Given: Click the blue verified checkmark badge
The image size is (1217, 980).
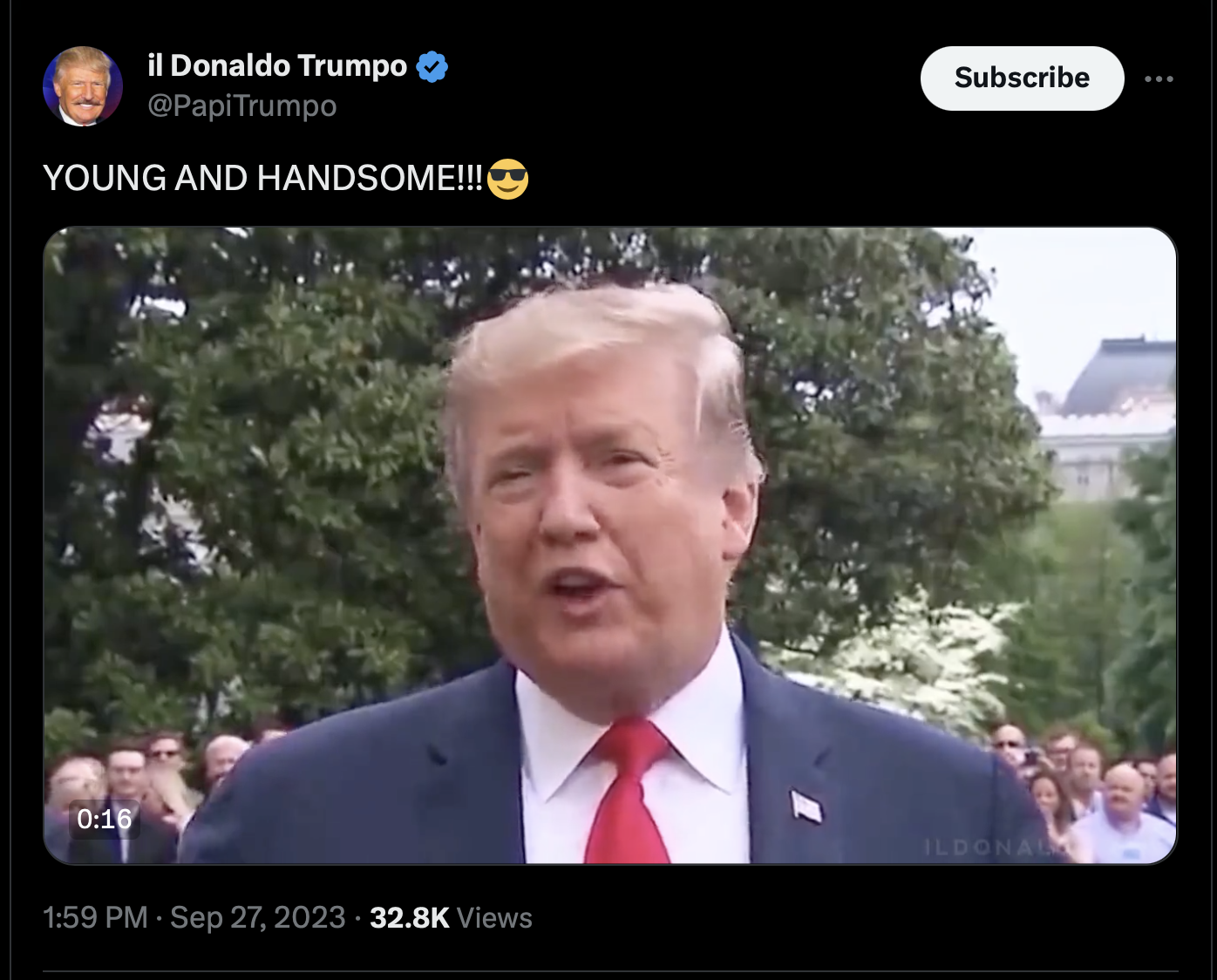Looking at the screenshot, I should 432,66.
